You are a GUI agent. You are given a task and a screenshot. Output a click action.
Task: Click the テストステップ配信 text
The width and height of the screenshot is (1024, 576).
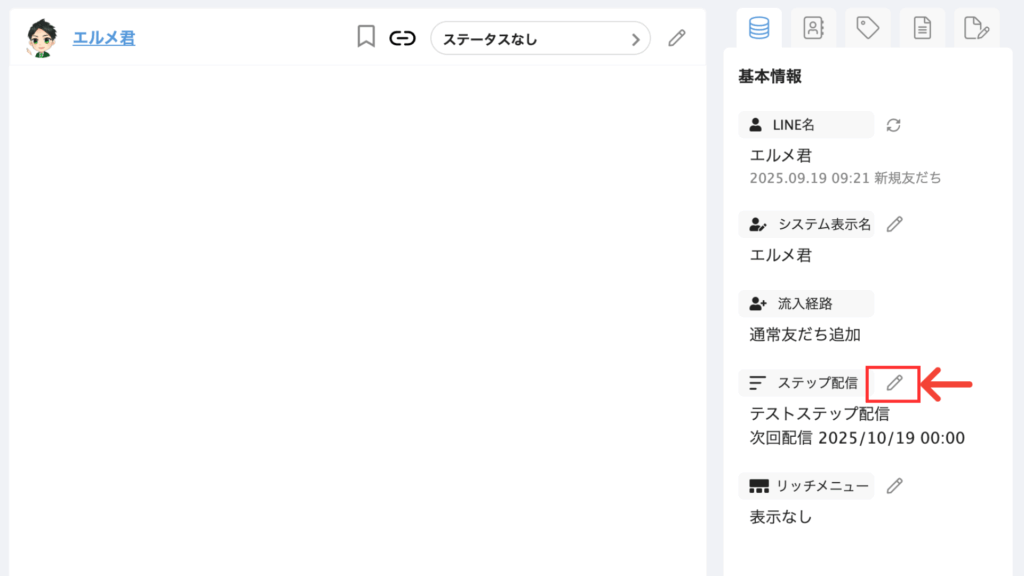pyautogui.click(x=820, y=413)
